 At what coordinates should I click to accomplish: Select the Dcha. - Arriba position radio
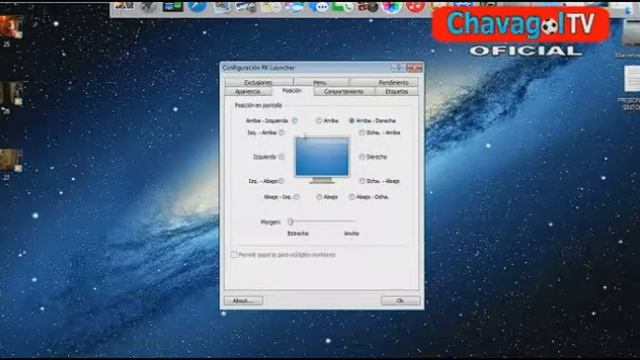(x=362, y=133)
